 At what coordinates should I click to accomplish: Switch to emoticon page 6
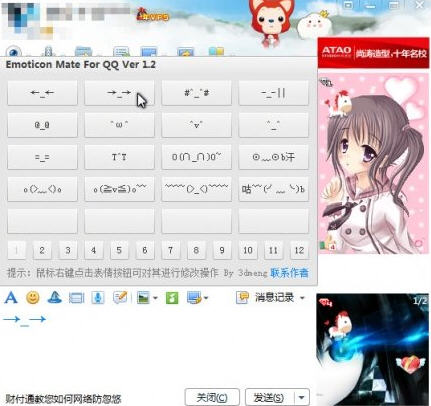[145, 250]
